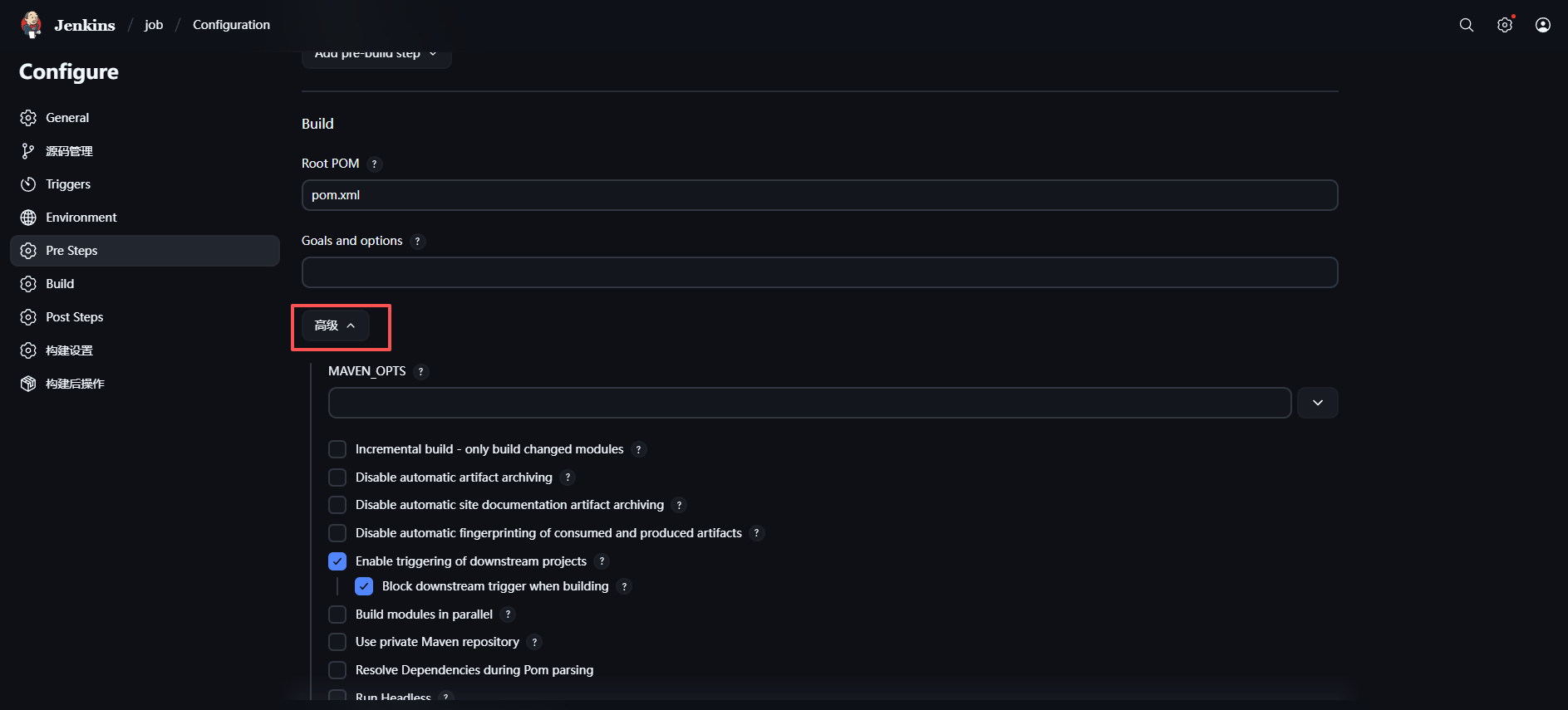Check Use private Maven repository

point(337,642)
